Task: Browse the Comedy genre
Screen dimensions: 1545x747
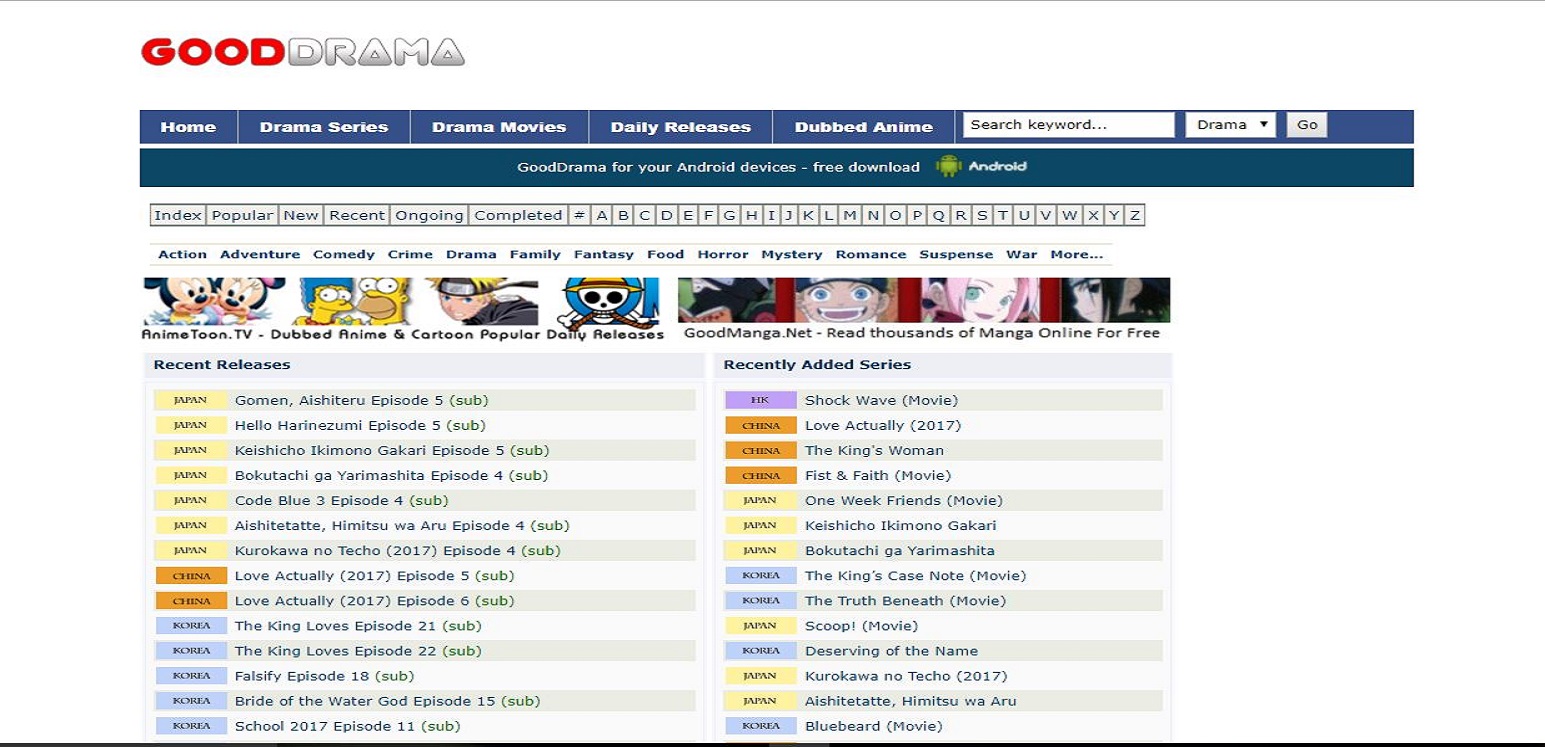Action: pyautogui.click(x=344, y=255)
